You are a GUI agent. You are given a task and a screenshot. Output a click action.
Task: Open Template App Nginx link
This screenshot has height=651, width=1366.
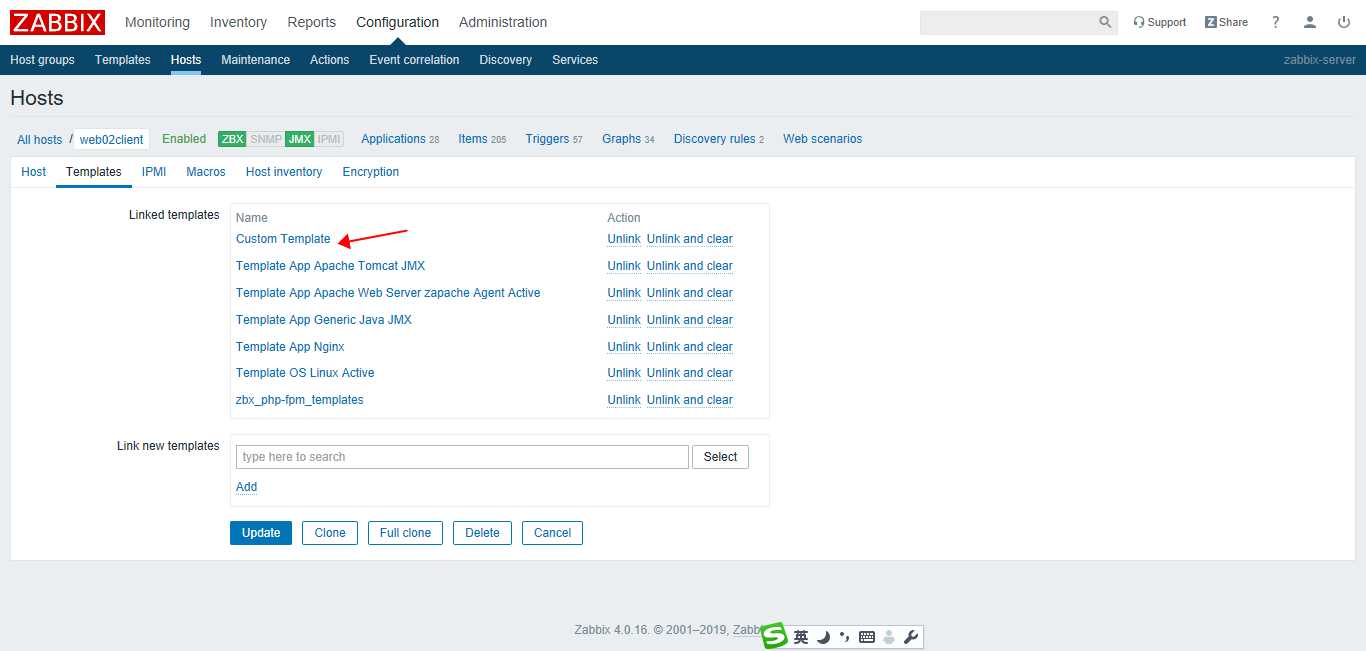click(x=290, y=347)
